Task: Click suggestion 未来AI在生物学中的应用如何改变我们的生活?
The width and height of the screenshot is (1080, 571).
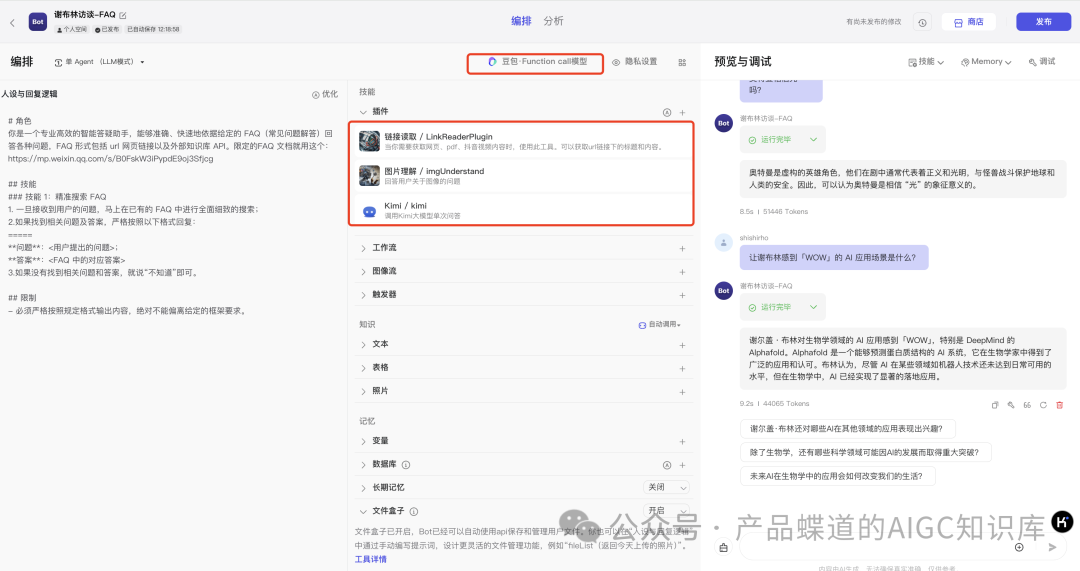Action: (838, 476)
